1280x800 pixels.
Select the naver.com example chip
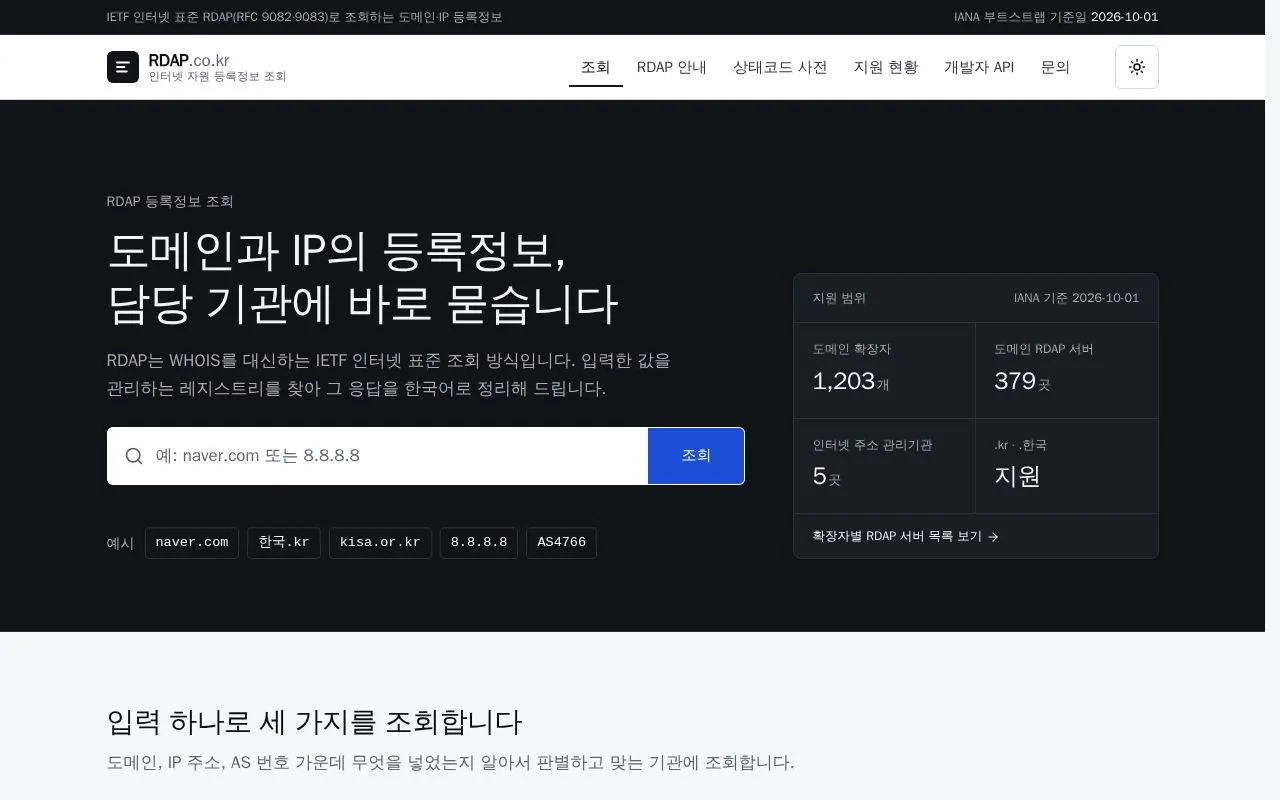pyautogui.click(x=192, y=543)
